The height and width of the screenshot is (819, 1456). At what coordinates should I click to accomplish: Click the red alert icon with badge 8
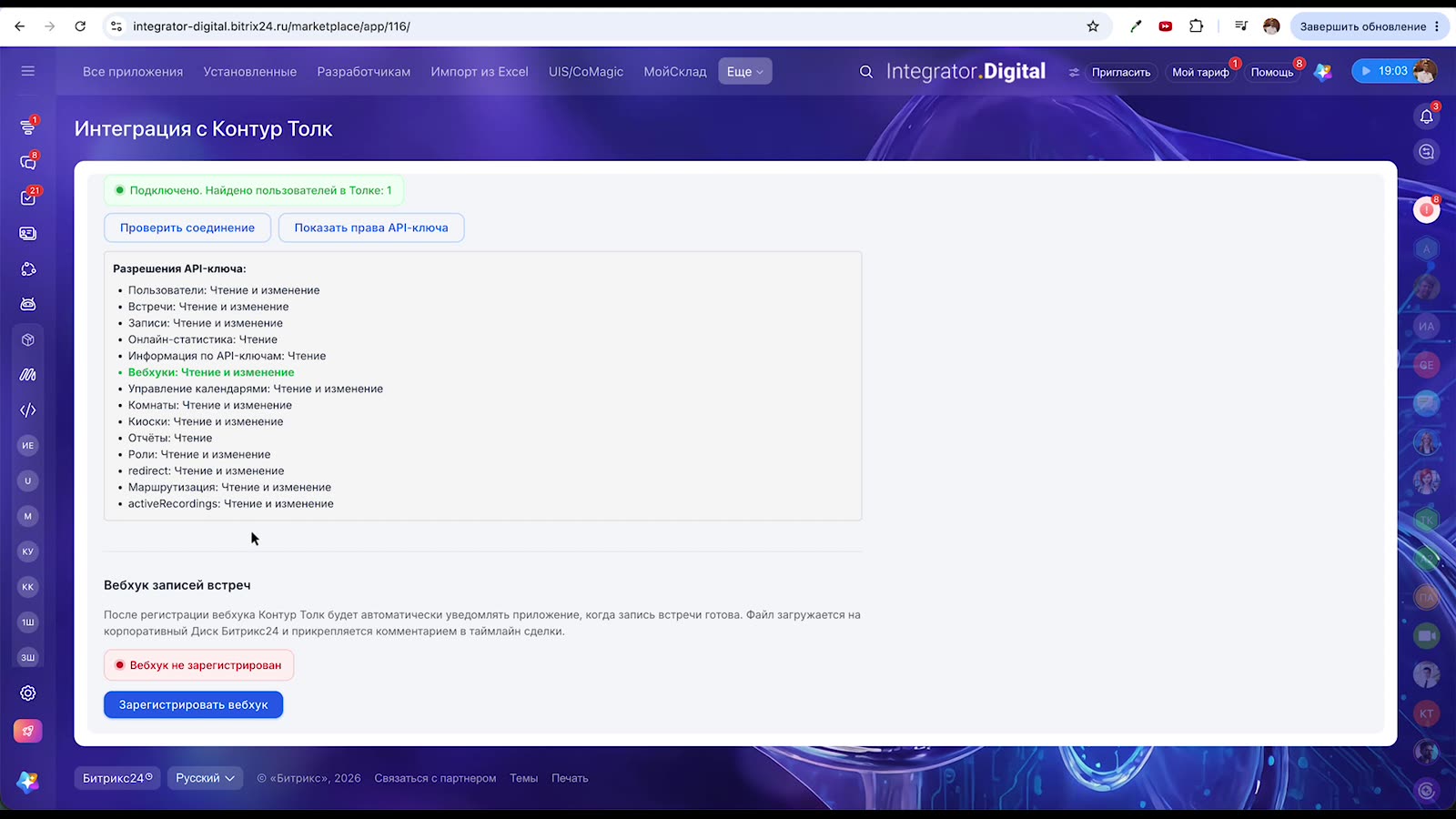click(x=1427, y=210)
